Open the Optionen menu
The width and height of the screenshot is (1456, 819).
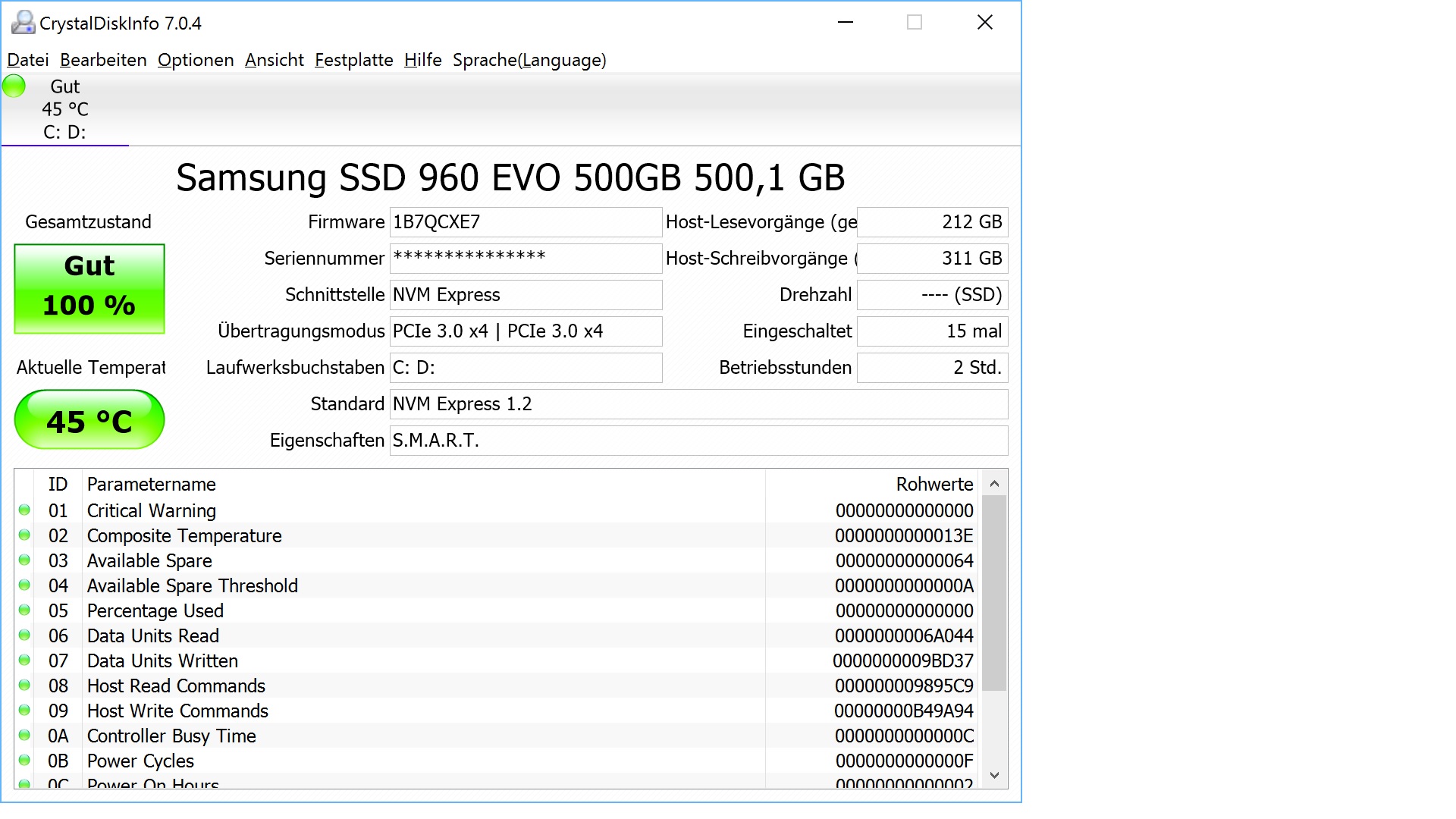196,60
